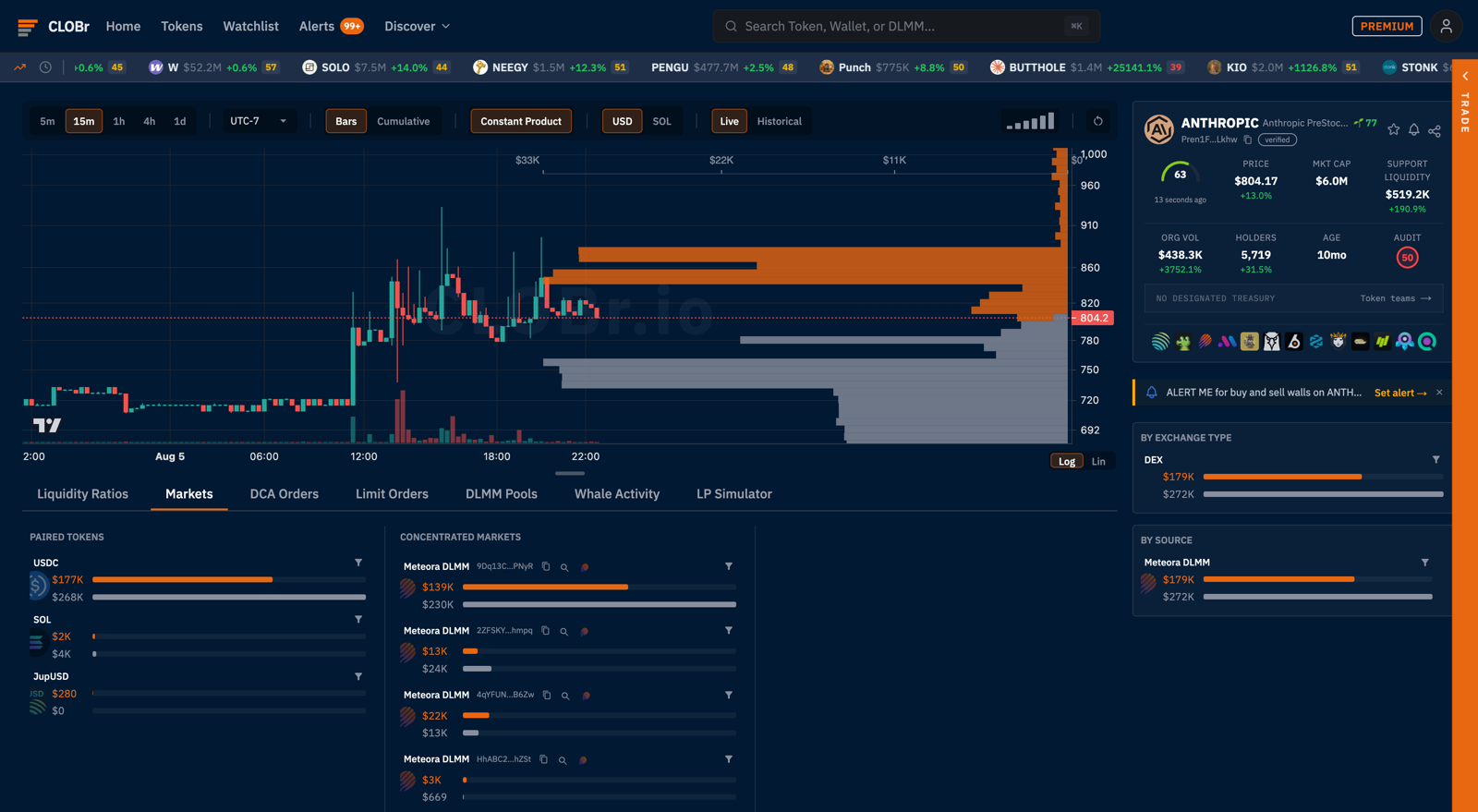This screenshot has height=812, width=1478.
Task: Click the audit score 50 badge
Action: click(1407, 258)
